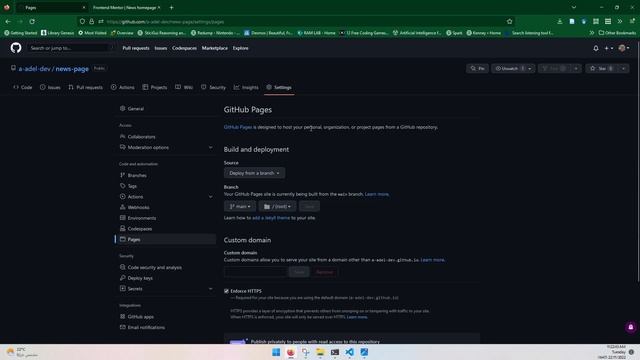
Task: Click Learn more beside custom domain description
Action: 433,260
